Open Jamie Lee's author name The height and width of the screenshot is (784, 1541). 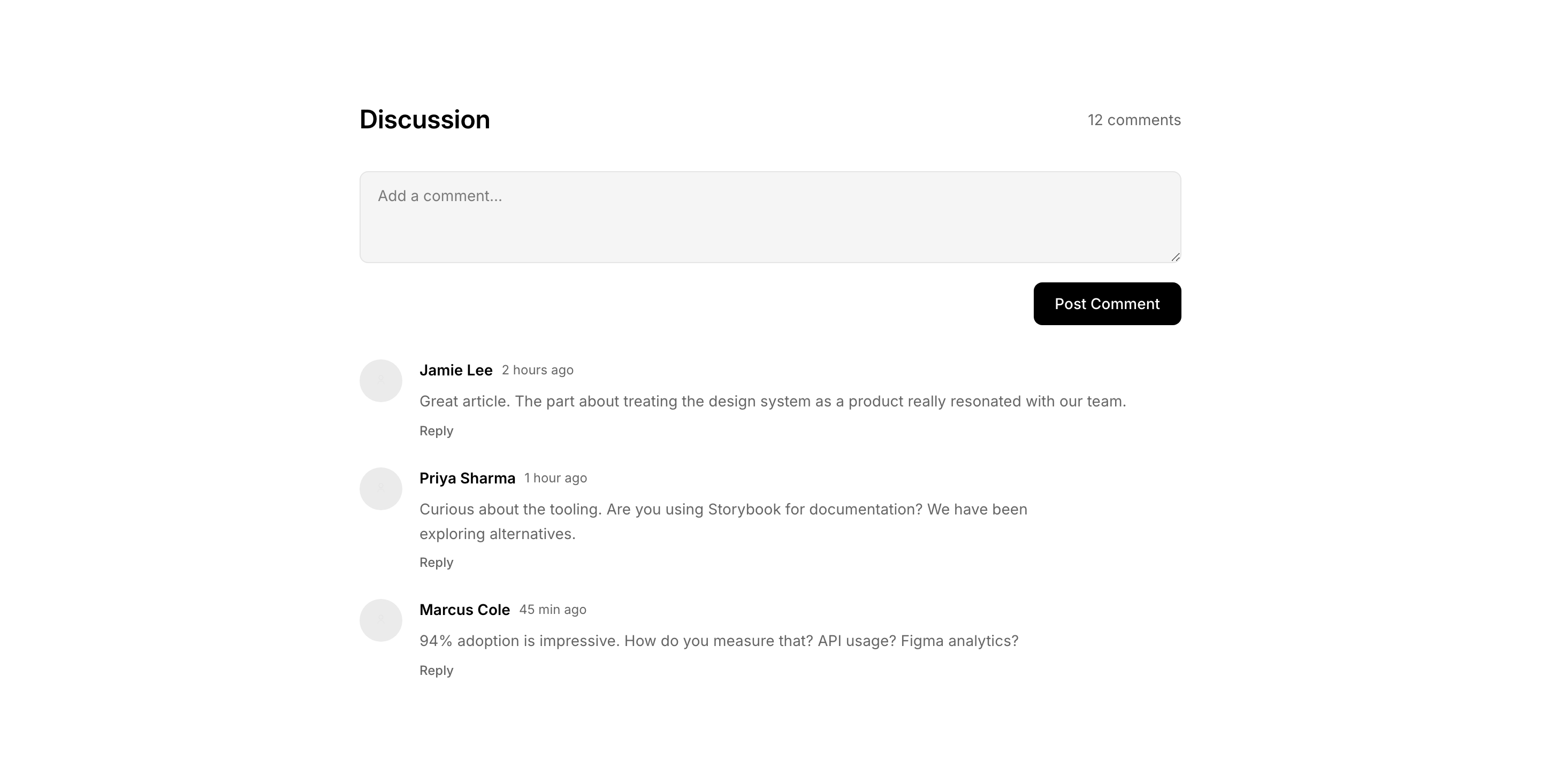[x=456, y=370]
